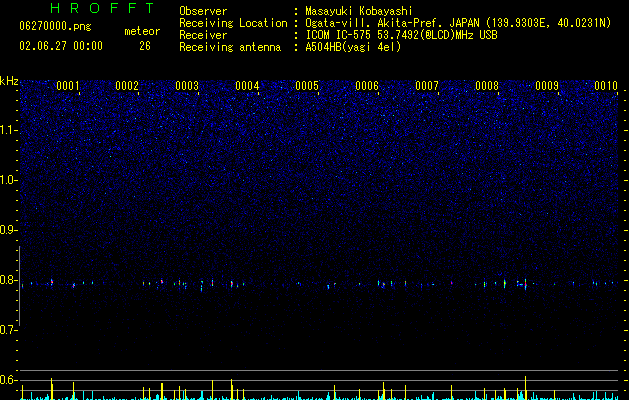Screen dimensions: 629x400
Task: Click time marker 0005
Action: [307, 86]
